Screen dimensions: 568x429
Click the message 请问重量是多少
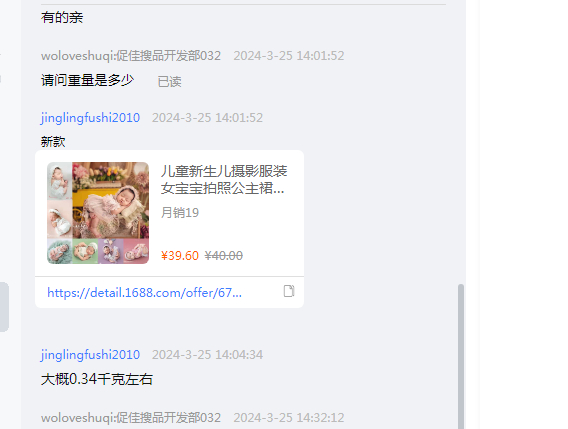pyautogui.click(x=87, y=80)
